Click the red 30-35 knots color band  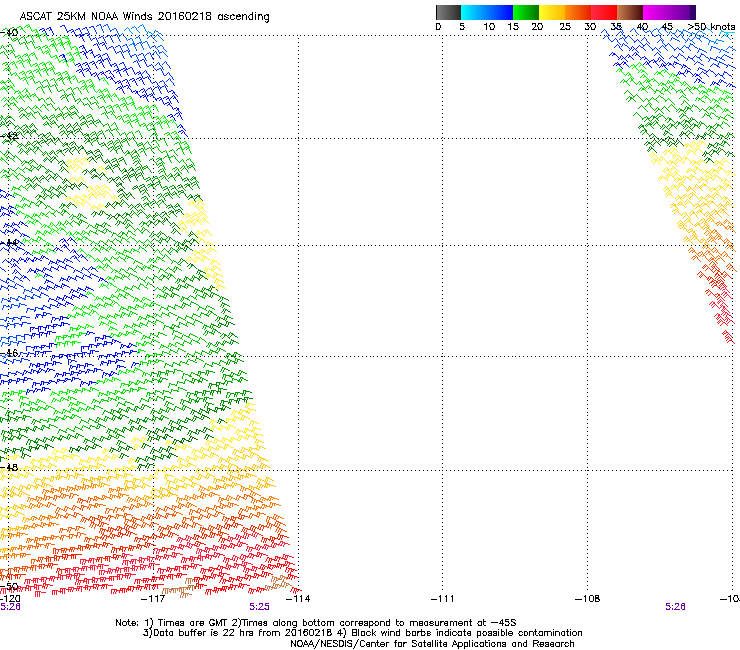[604, 12]
